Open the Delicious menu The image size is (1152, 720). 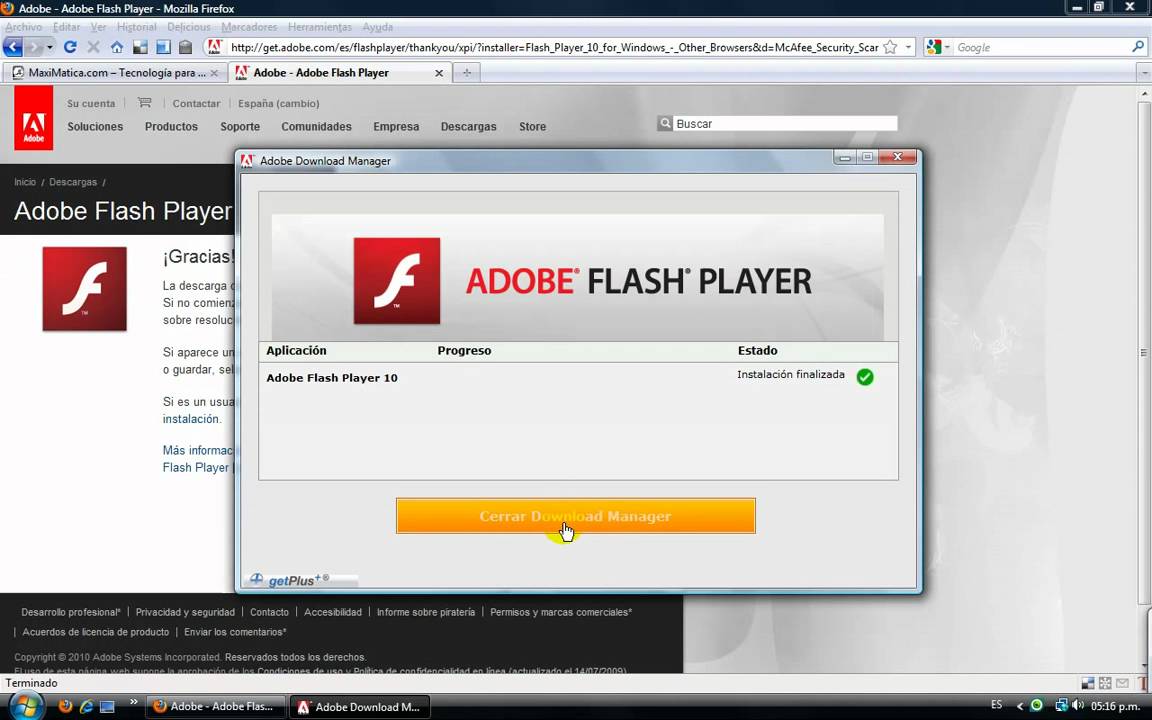pyautogui.click(x=189, y=26)
